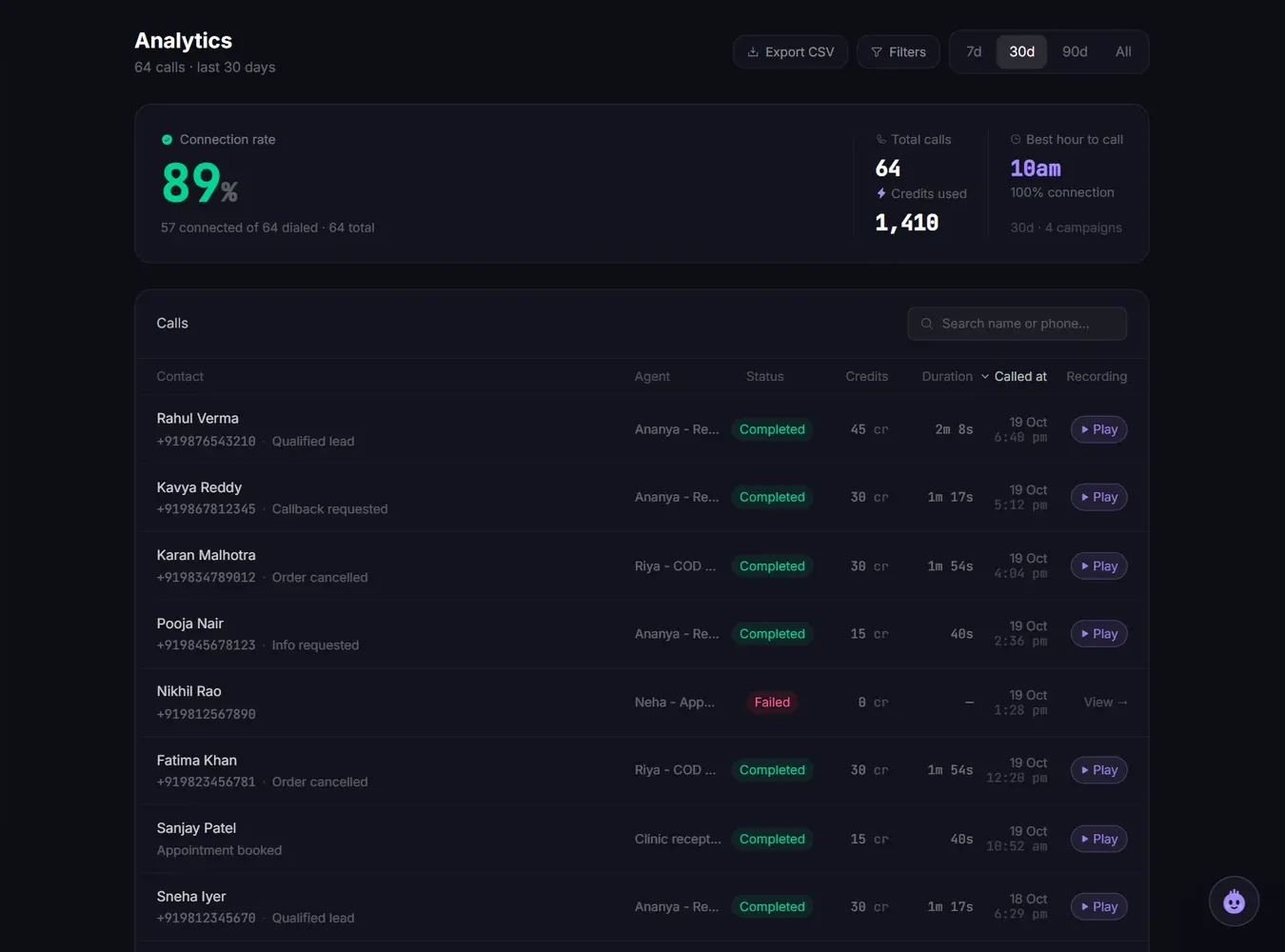1285x952 pixels.
Task: Open the Filters panel
Action: [x=899, y=52]
